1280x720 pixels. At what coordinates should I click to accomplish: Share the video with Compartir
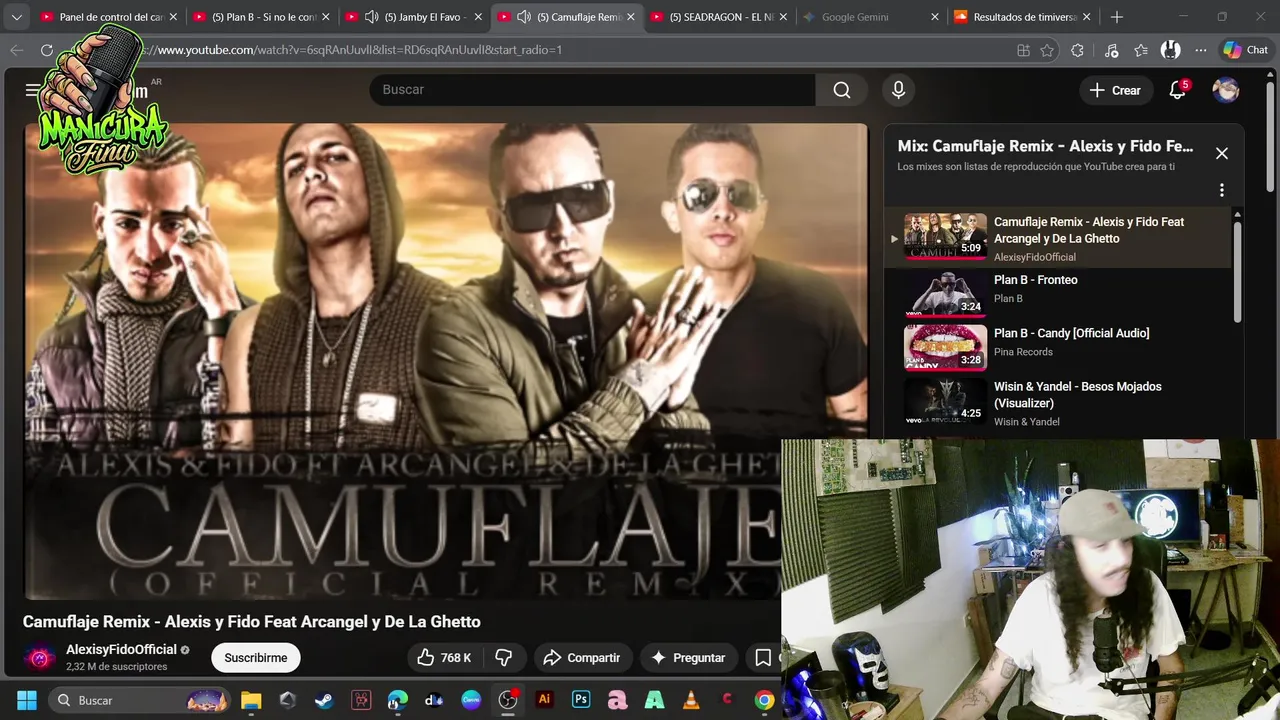click(582, 657)
